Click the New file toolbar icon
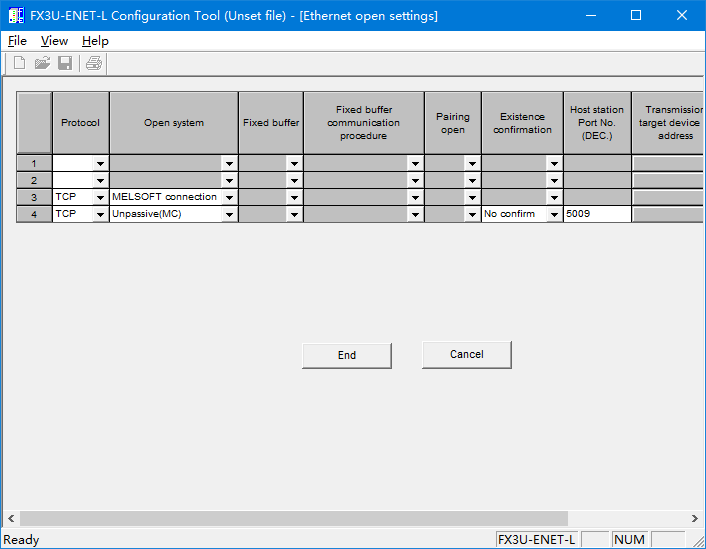The width and height of the screenshot is (706, 549). 19,64
